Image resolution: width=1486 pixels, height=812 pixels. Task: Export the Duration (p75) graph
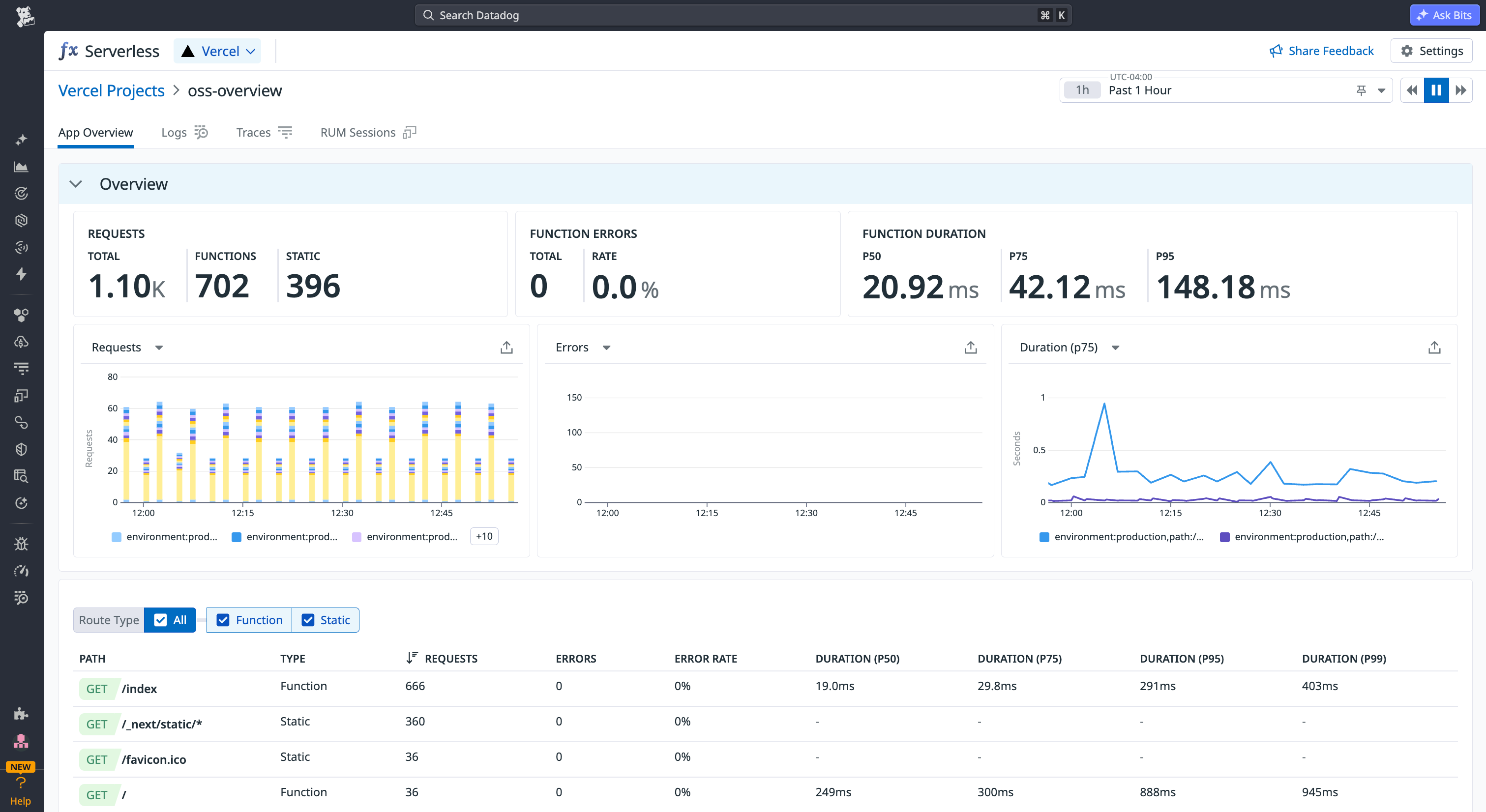coord(1435,347)
